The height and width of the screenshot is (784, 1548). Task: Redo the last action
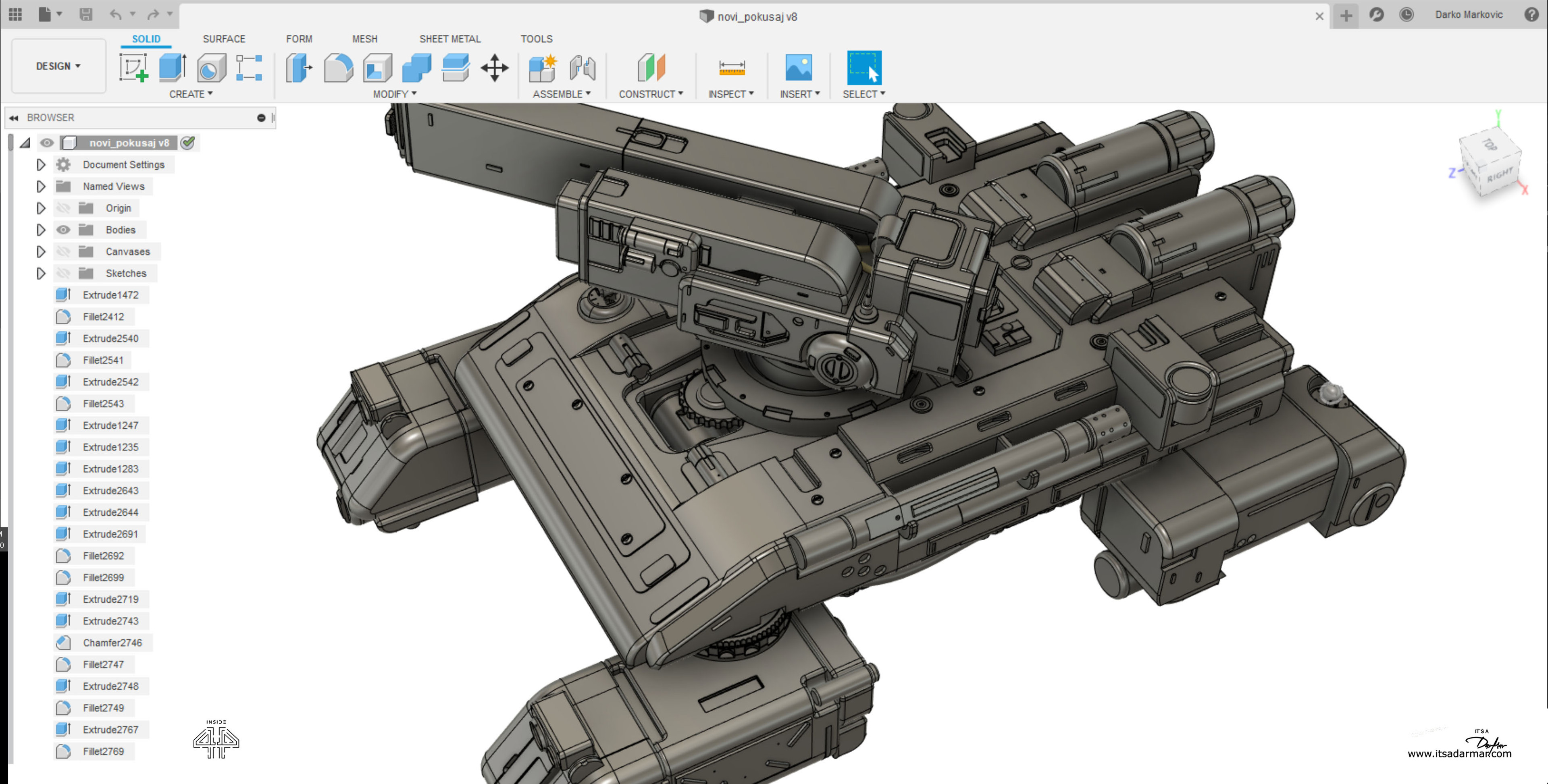154,15
